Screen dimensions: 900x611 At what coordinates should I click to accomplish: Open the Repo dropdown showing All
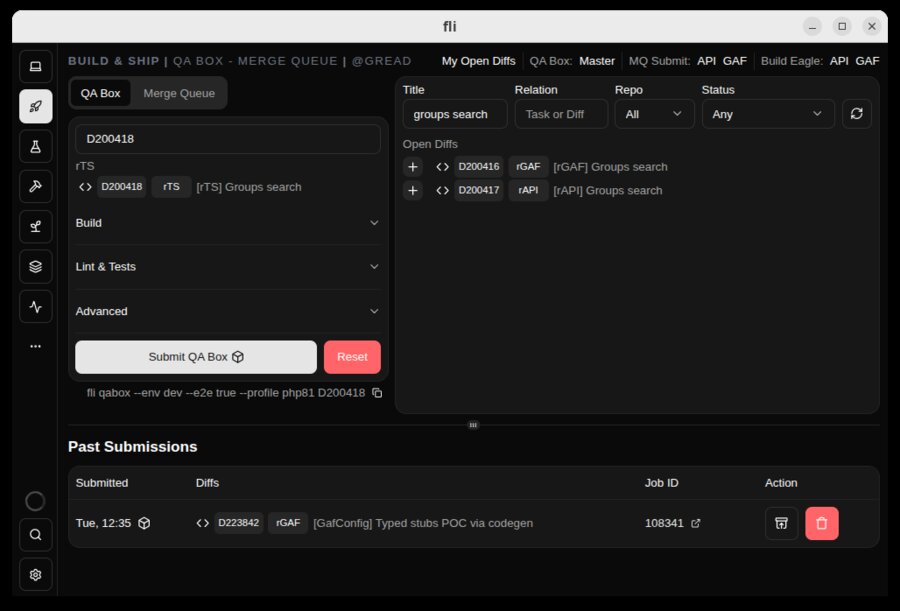[654, 114]
